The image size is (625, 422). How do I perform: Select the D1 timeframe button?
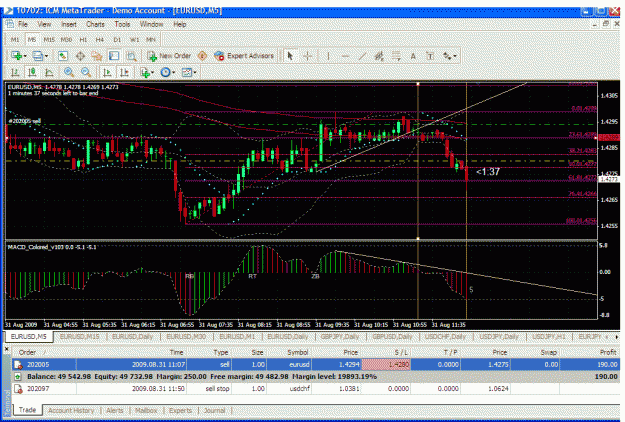(117, 39)
